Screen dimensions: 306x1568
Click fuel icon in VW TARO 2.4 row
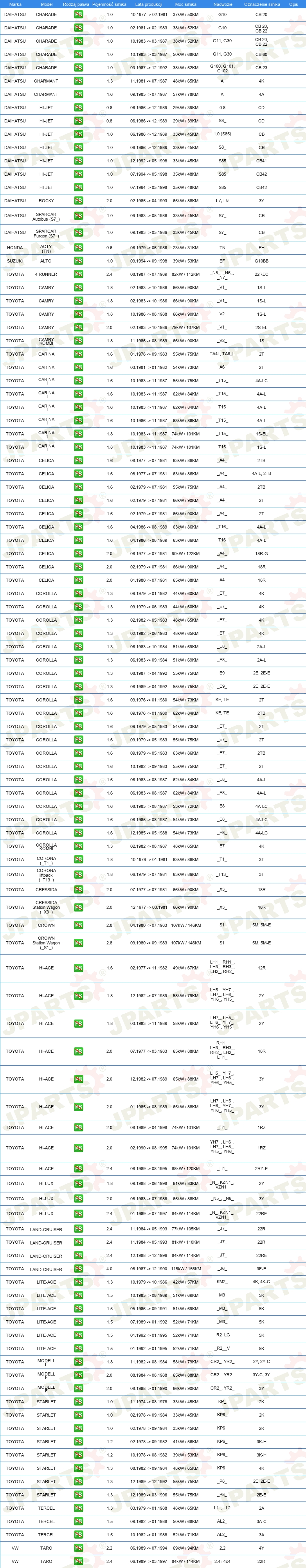(x=79, y=1561)
